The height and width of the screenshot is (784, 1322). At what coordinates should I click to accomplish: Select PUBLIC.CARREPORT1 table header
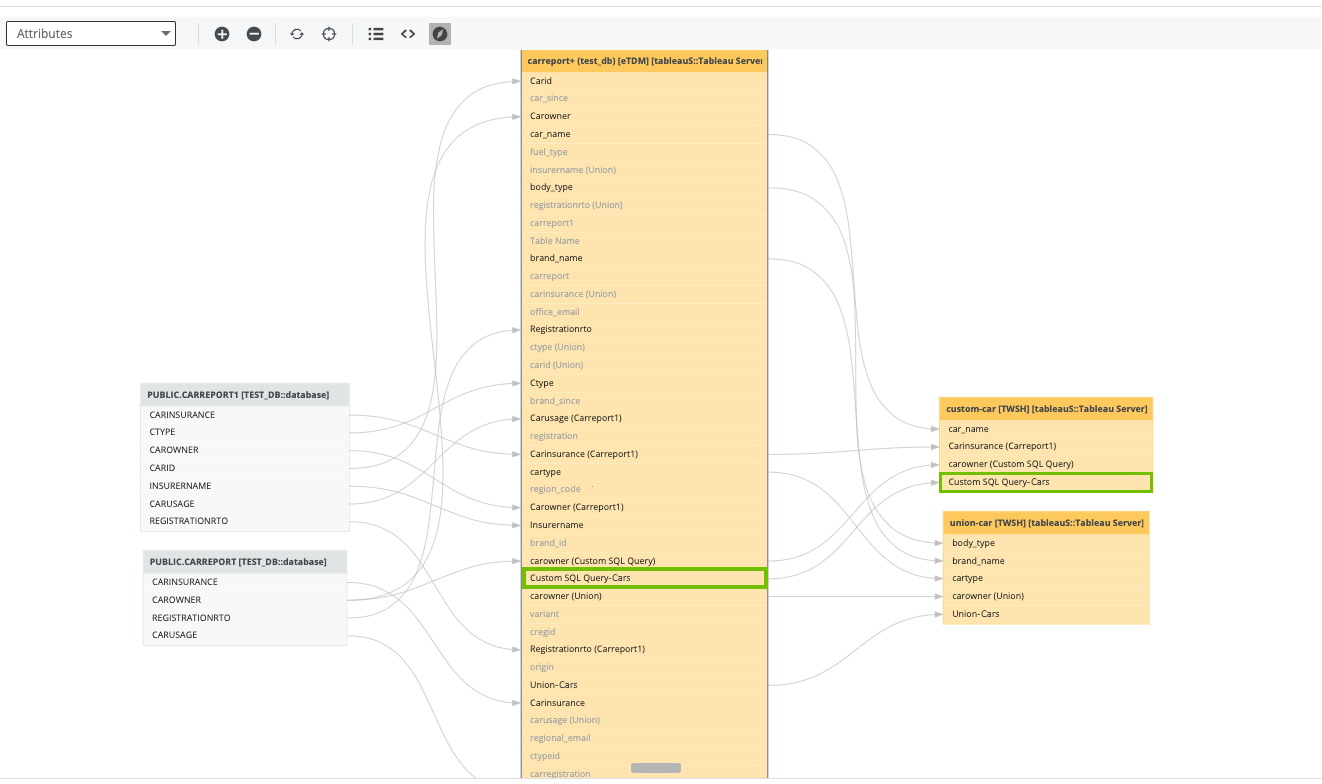pos(245,395)
